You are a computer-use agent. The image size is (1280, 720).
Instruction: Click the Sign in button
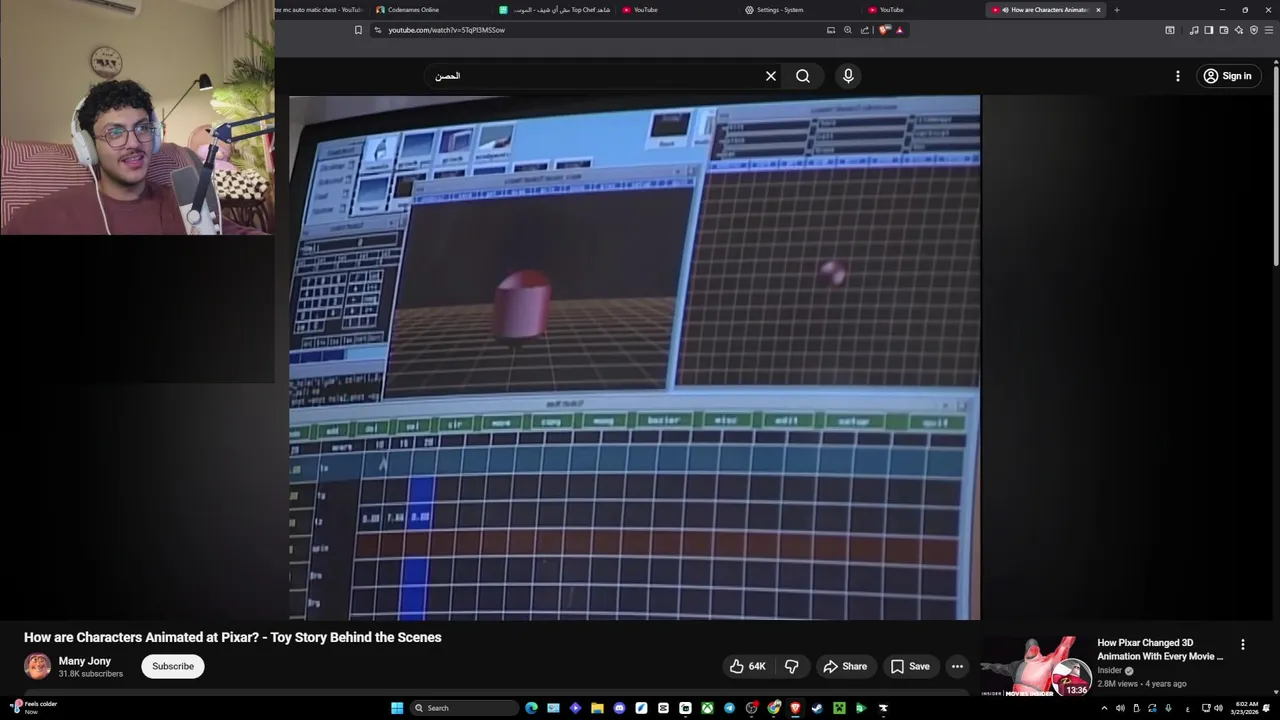tap(1228, 76)
